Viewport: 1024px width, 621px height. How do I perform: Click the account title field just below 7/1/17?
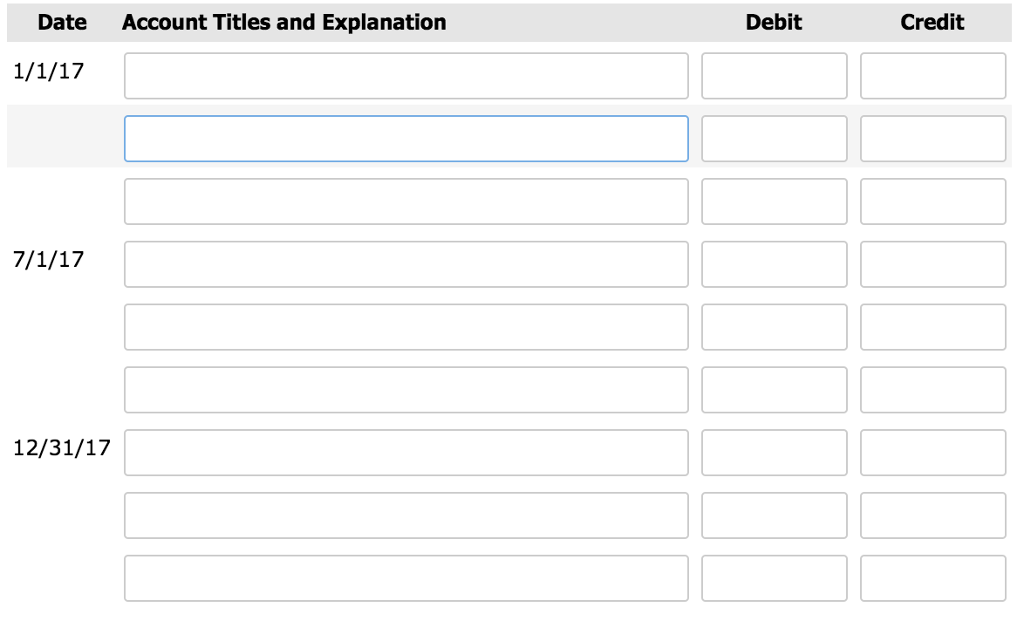[x=406, y=327]
